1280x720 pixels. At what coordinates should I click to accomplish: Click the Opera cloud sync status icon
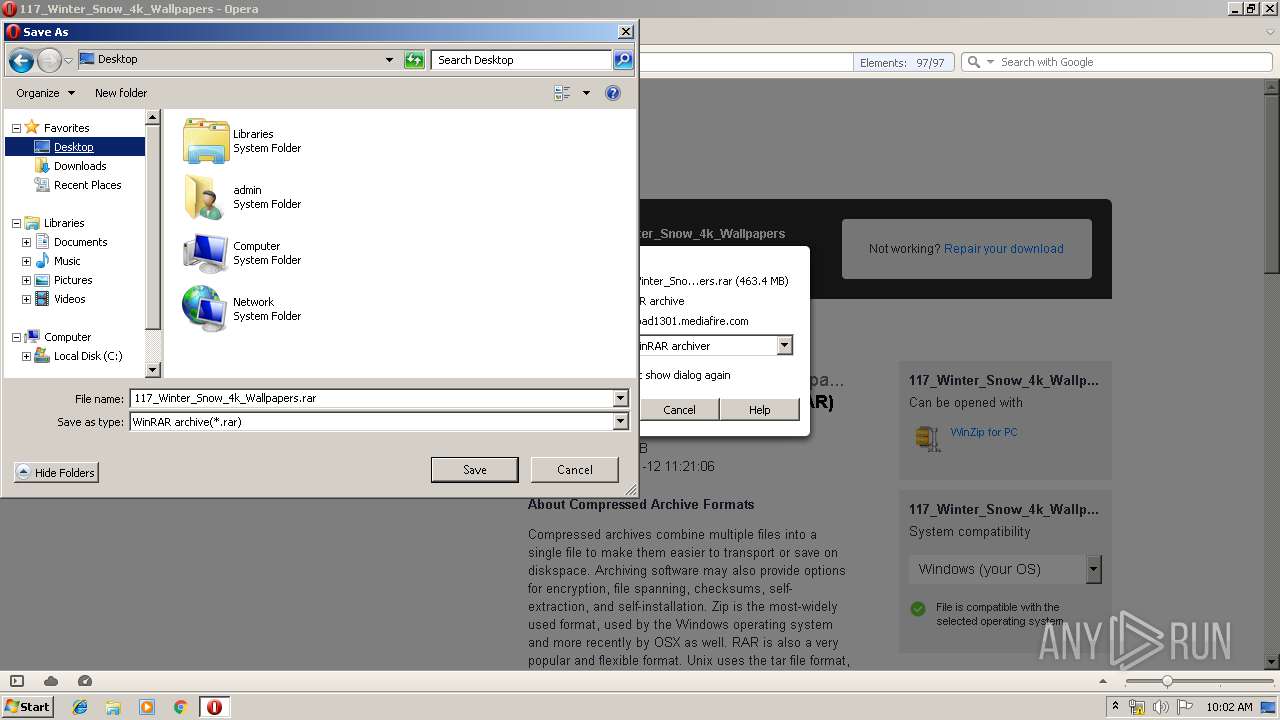51,681
